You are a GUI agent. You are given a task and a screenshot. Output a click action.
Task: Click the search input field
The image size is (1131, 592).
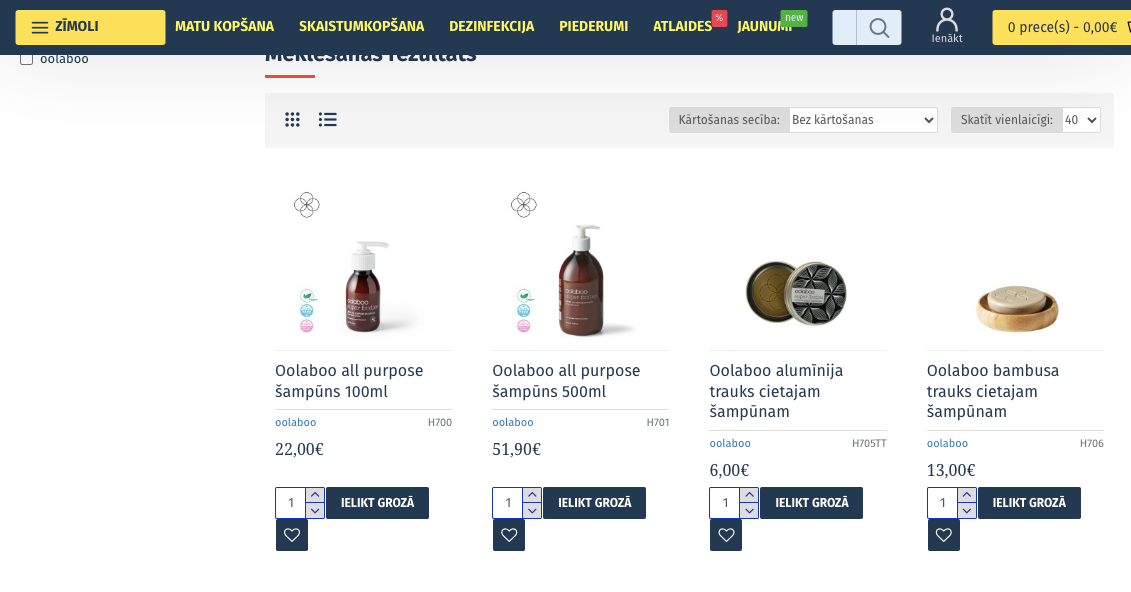point(845,28)
